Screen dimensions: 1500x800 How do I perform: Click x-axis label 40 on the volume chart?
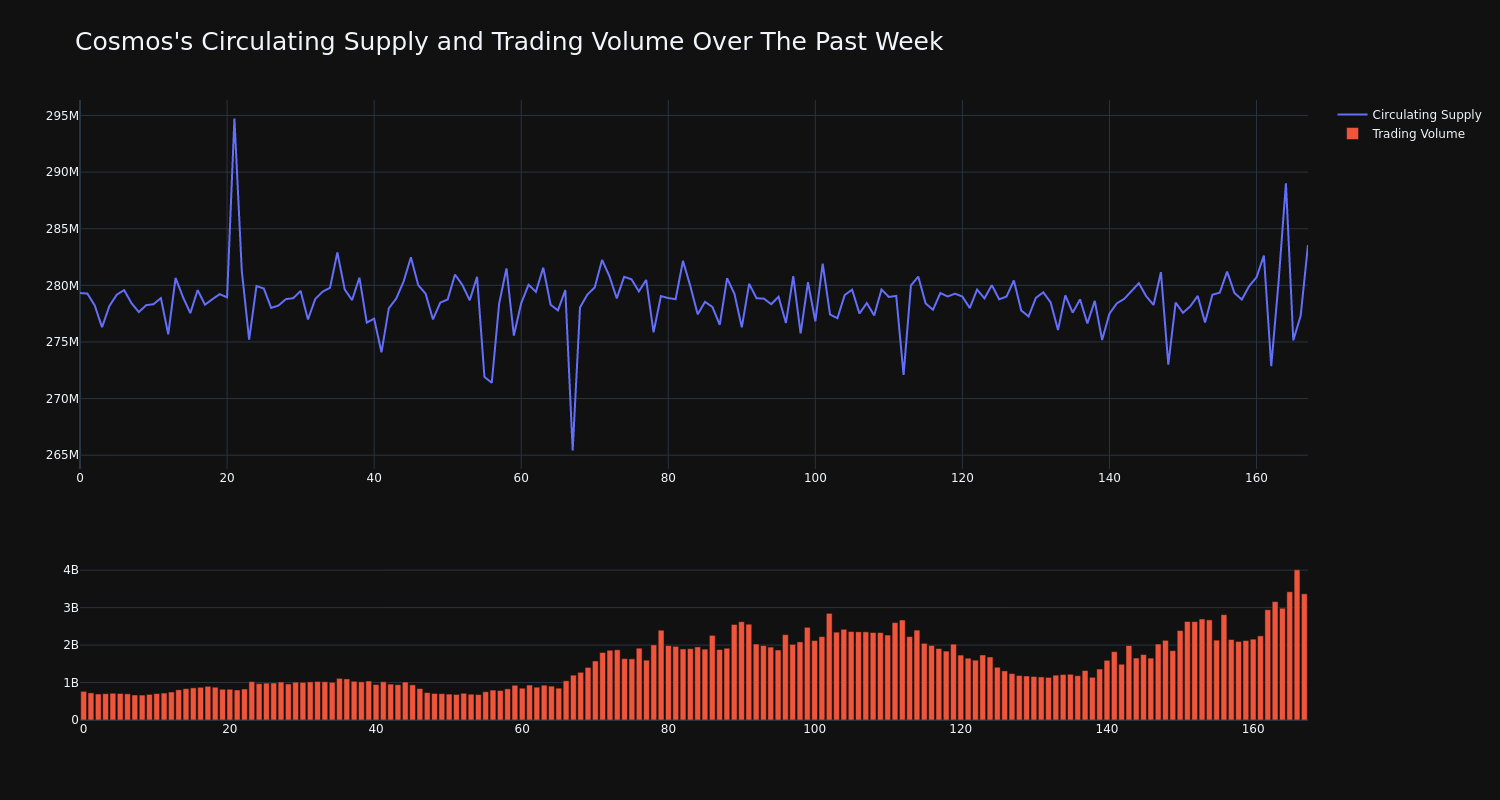pos(376,729)
